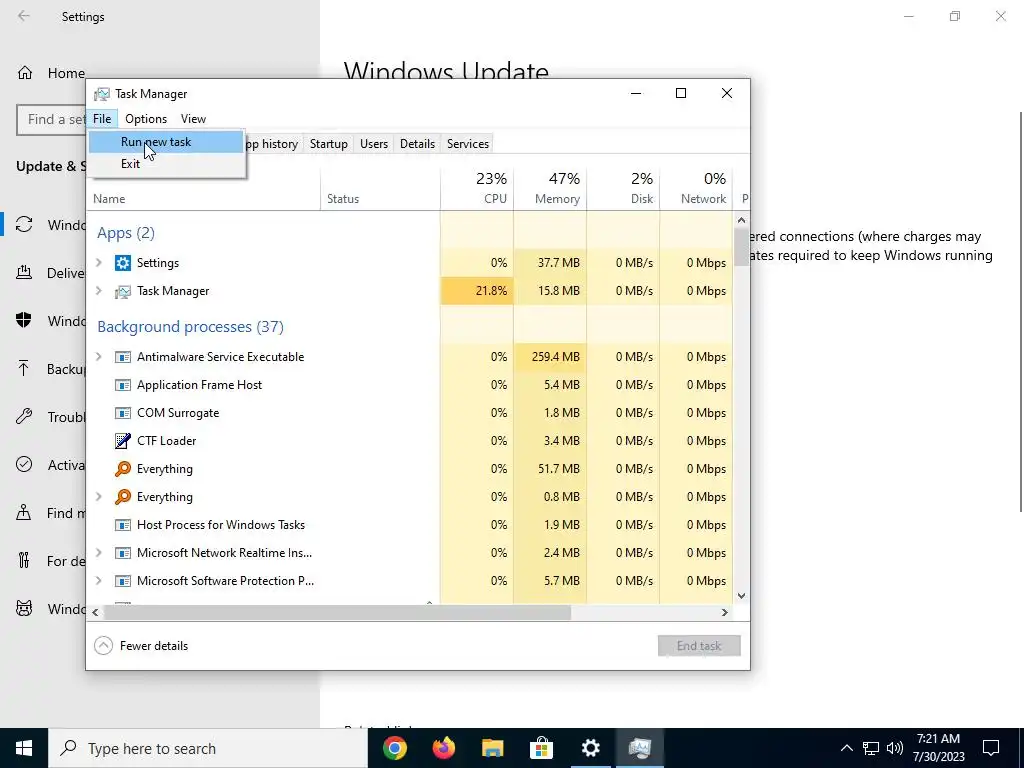Click the Microsoft Network Realtime Inspection icon

click(x=123, y=553)
